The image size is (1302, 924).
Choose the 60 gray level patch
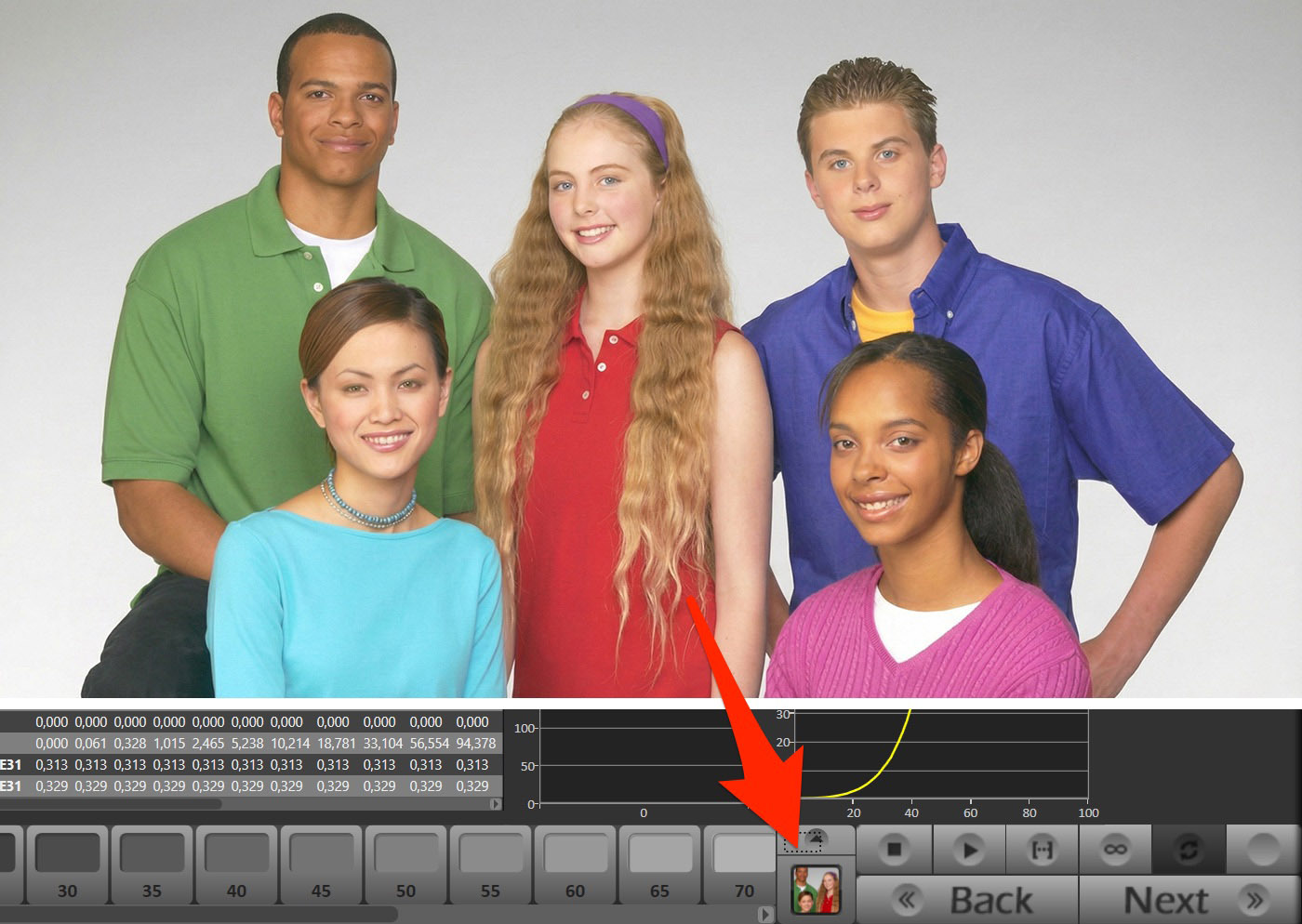pyautogui.click(x=576, y=865)
